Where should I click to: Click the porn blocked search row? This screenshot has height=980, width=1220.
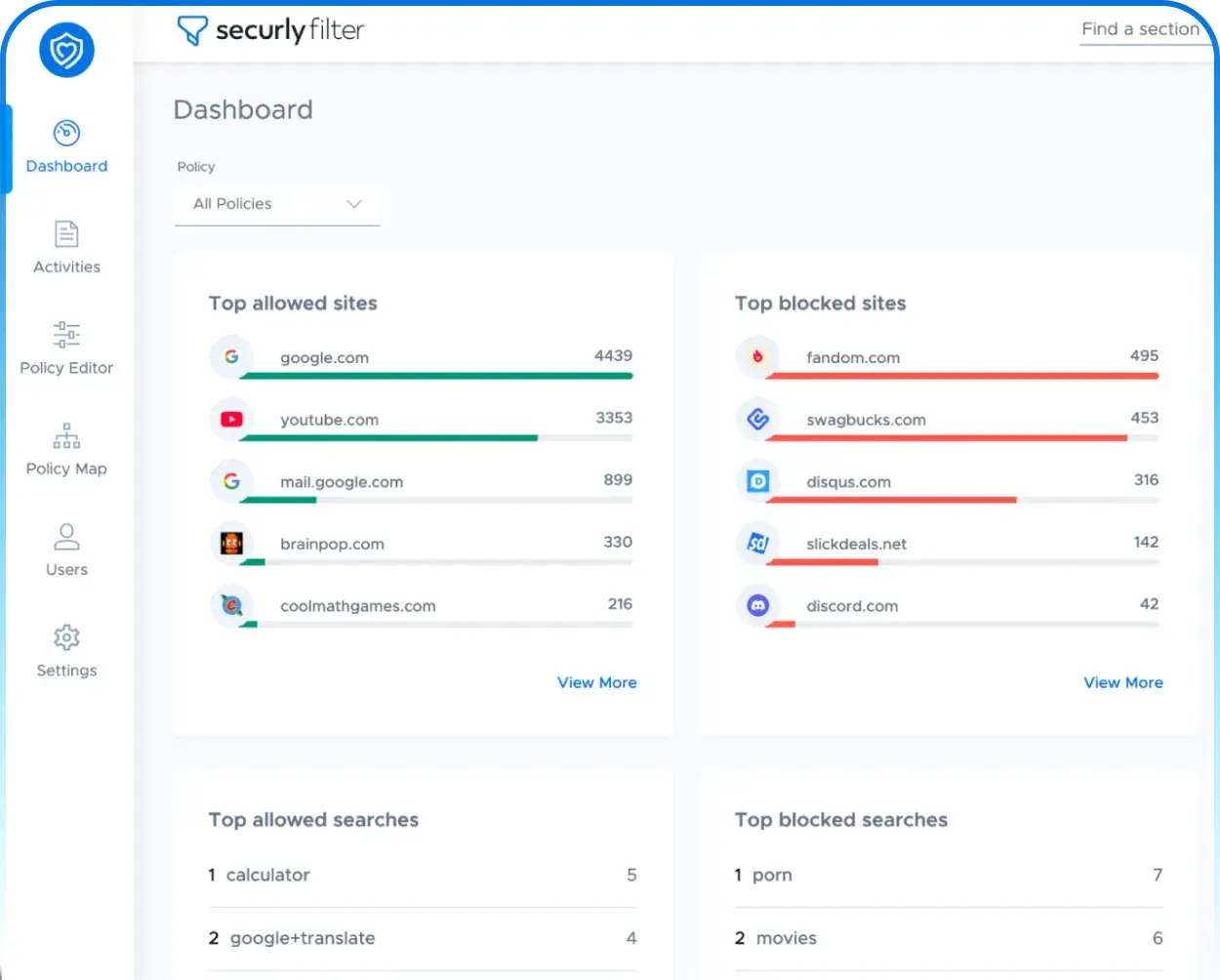tap(949, 876)
